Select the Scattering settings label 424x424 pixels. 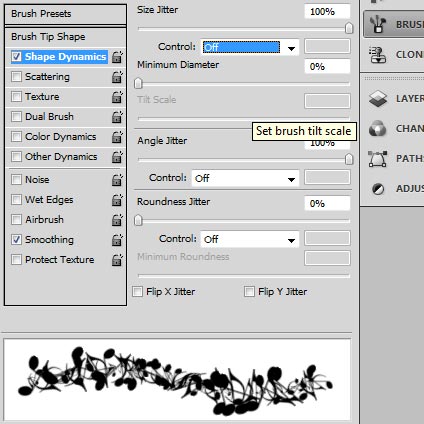point(47,77)
